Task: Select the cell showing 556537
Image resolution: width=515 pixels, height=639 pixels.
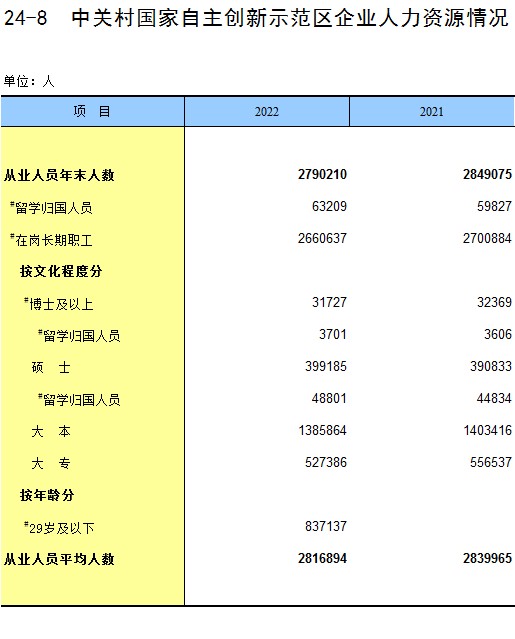Action: pyautogui.click(x=491, y=462)
